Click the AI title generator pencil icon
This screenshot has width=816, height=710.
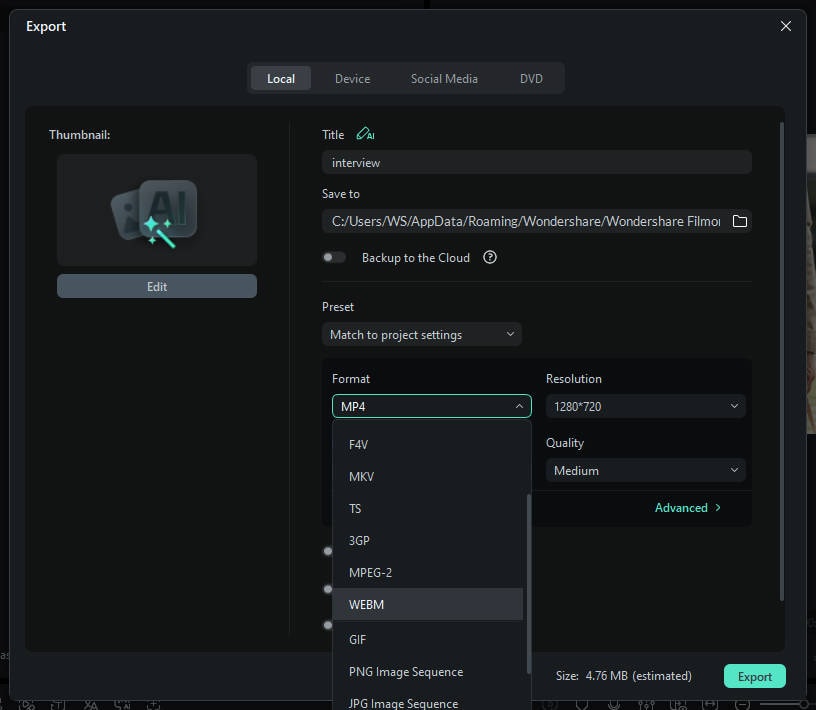click(x=365, y=134)
